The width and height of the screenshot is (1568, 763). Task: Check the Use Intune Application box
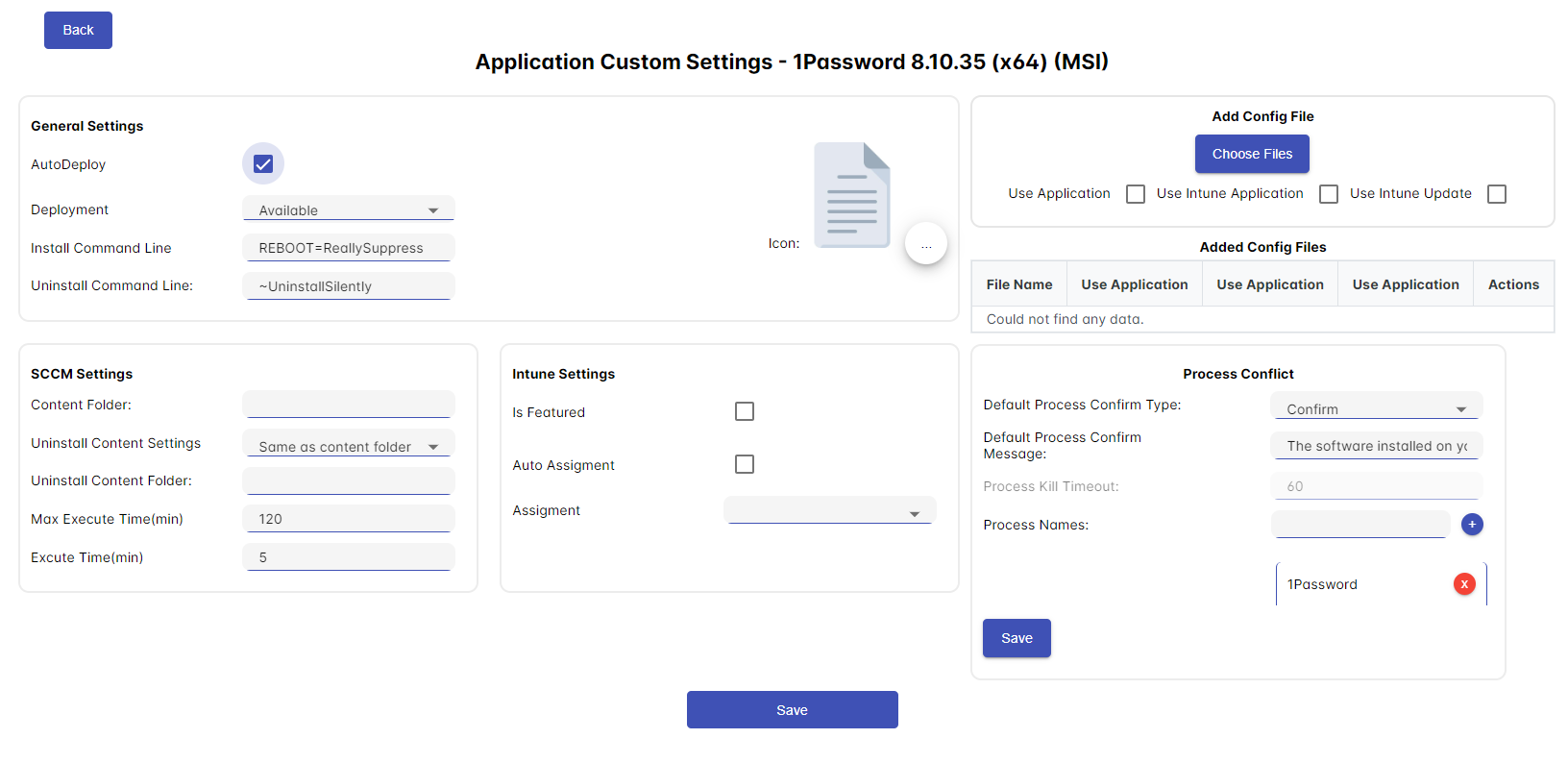coord(1329,194)
